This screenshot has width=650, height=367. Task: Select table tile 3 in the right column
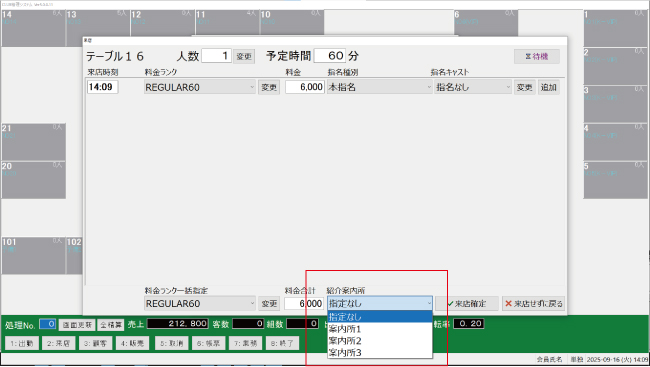coord(616,105)
